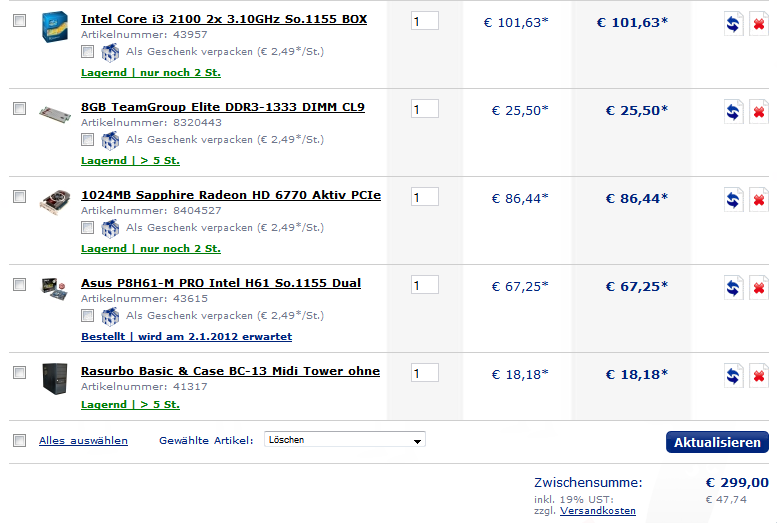
Task: Click the Aktualisieren button
Action: [717, 442]
